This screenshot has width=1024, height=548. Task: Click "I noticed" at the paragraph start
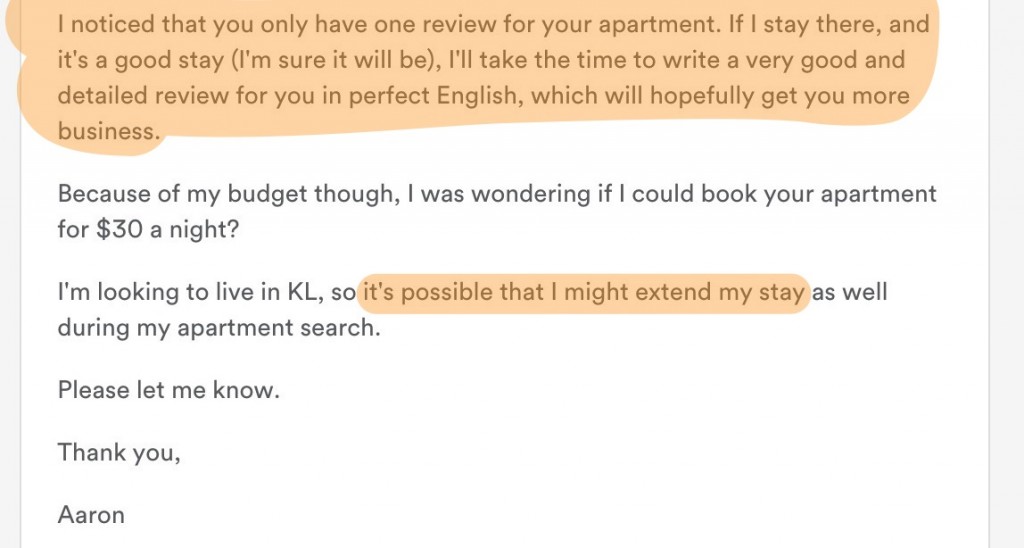click(x=106, y=24)
